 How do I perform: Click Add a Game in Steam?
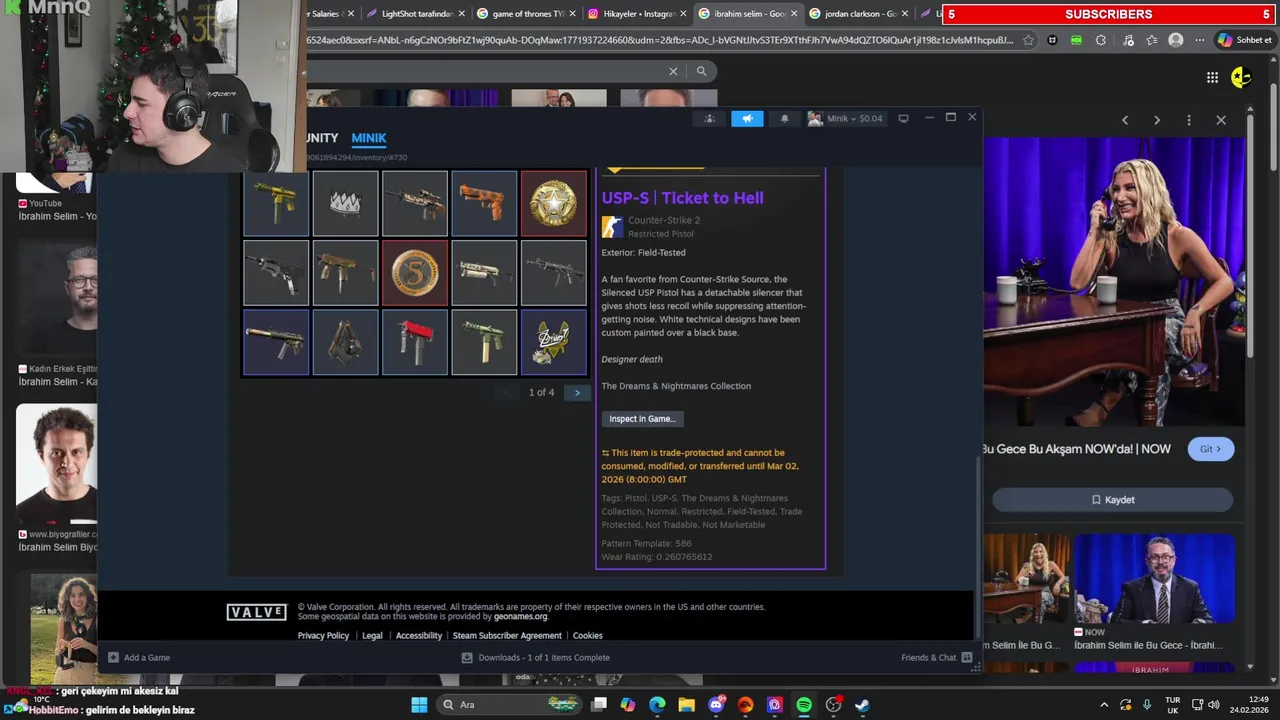(139, 658)
